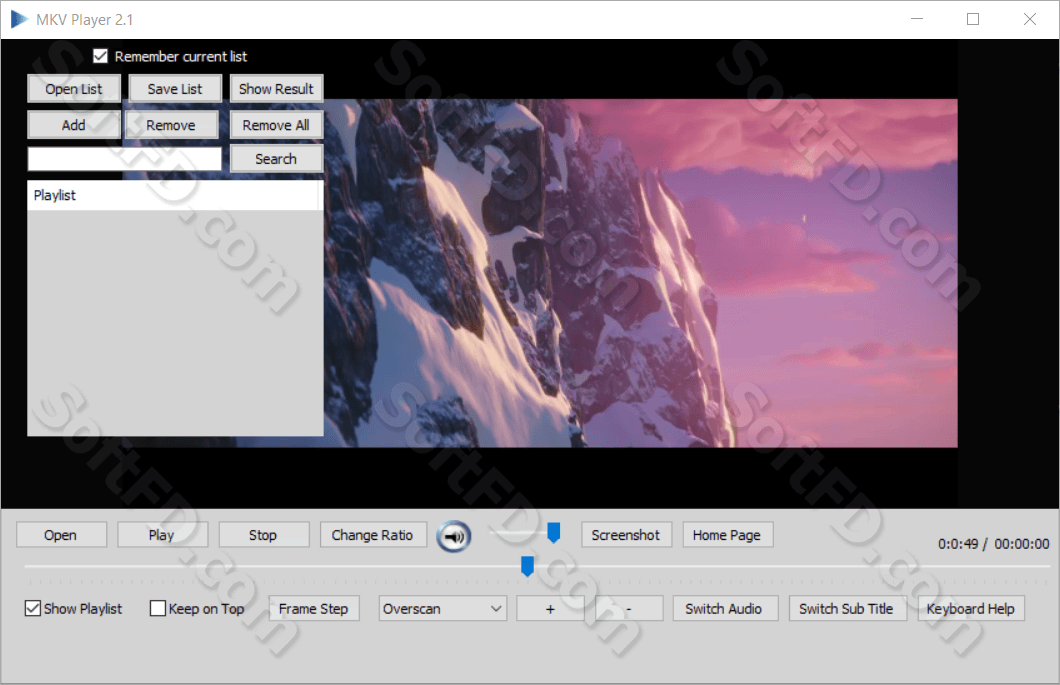
Task: Click inside the empty playlist list area
Action: (175, 323)
